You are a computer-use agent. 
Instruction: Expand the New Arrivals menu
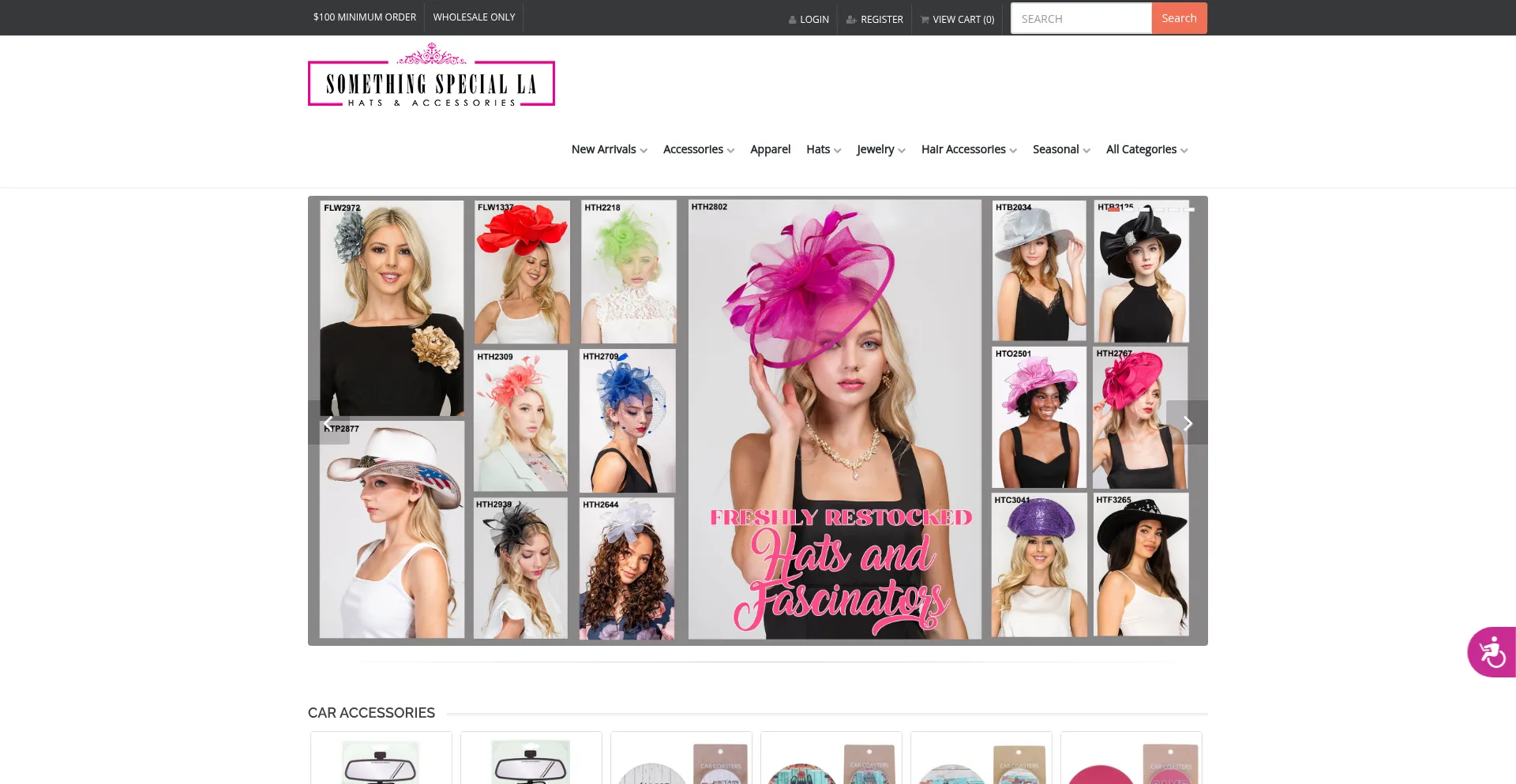point(609,149)
